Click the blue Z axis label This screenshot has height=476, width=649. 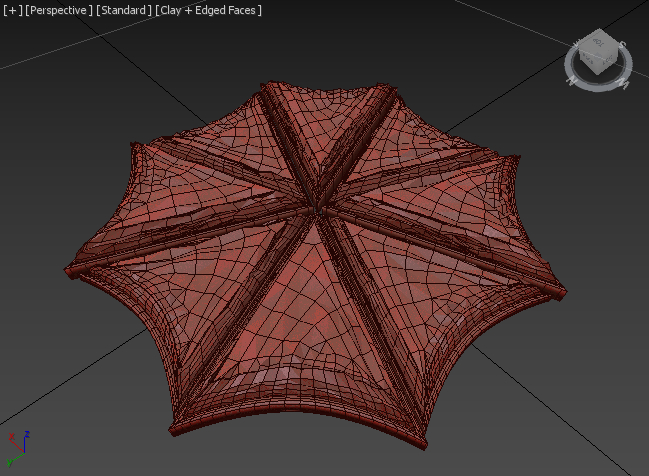27,436
